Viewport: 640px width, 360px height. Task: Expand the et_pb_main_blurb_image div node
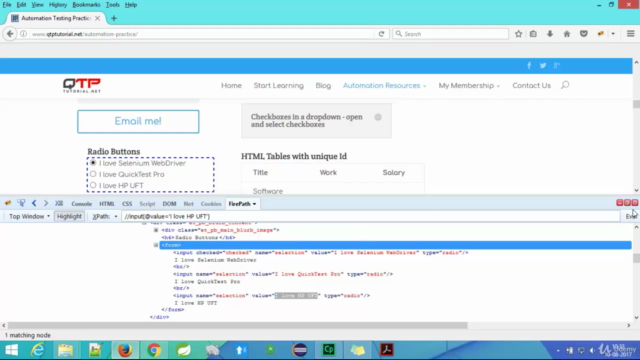156,230
